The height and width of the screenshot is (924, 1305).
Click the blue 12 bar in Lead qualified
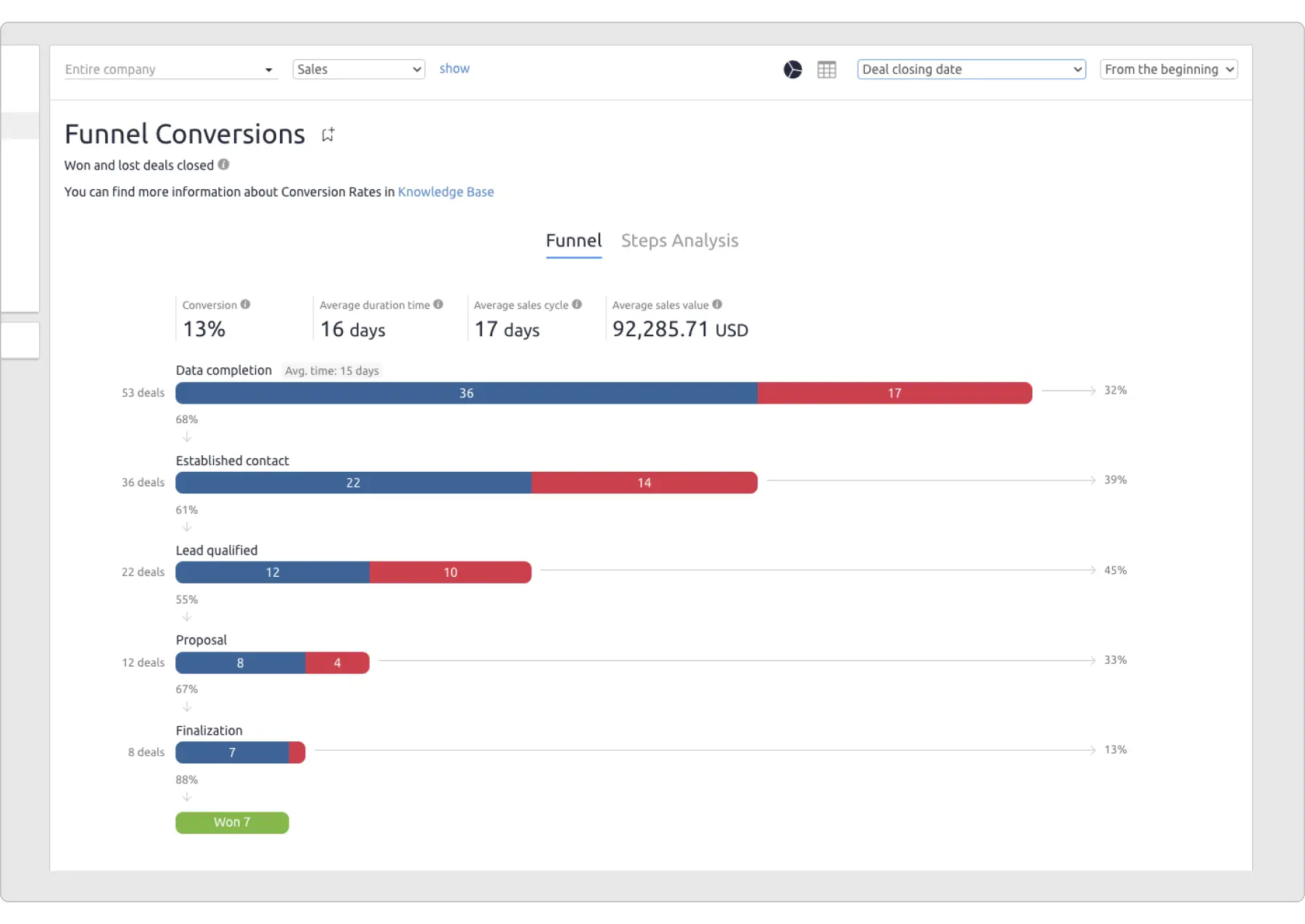tap(273, 573)
